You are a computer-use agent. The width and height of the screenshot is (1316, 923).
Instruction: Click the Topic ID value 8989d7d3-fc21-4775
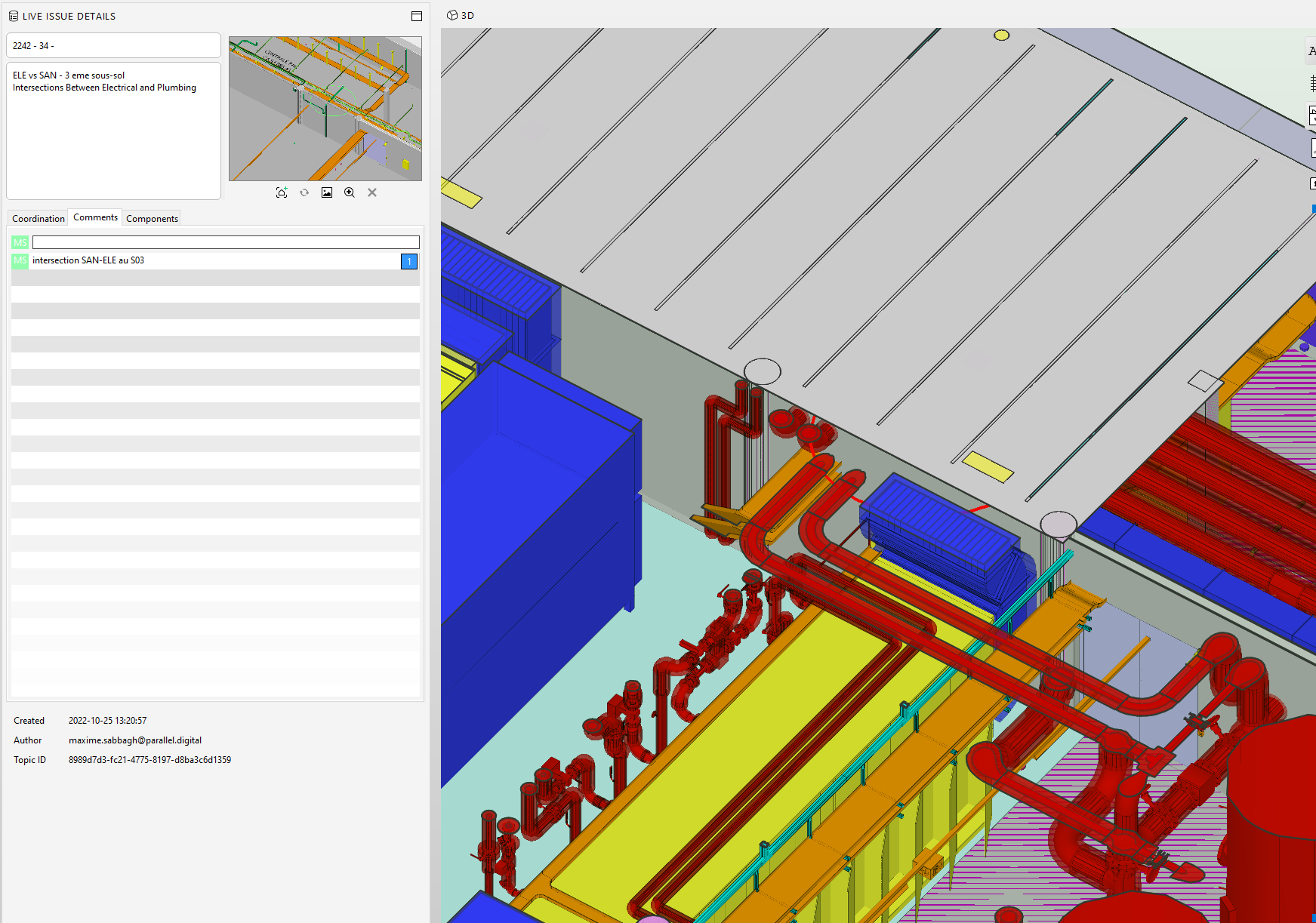[150, 760]
